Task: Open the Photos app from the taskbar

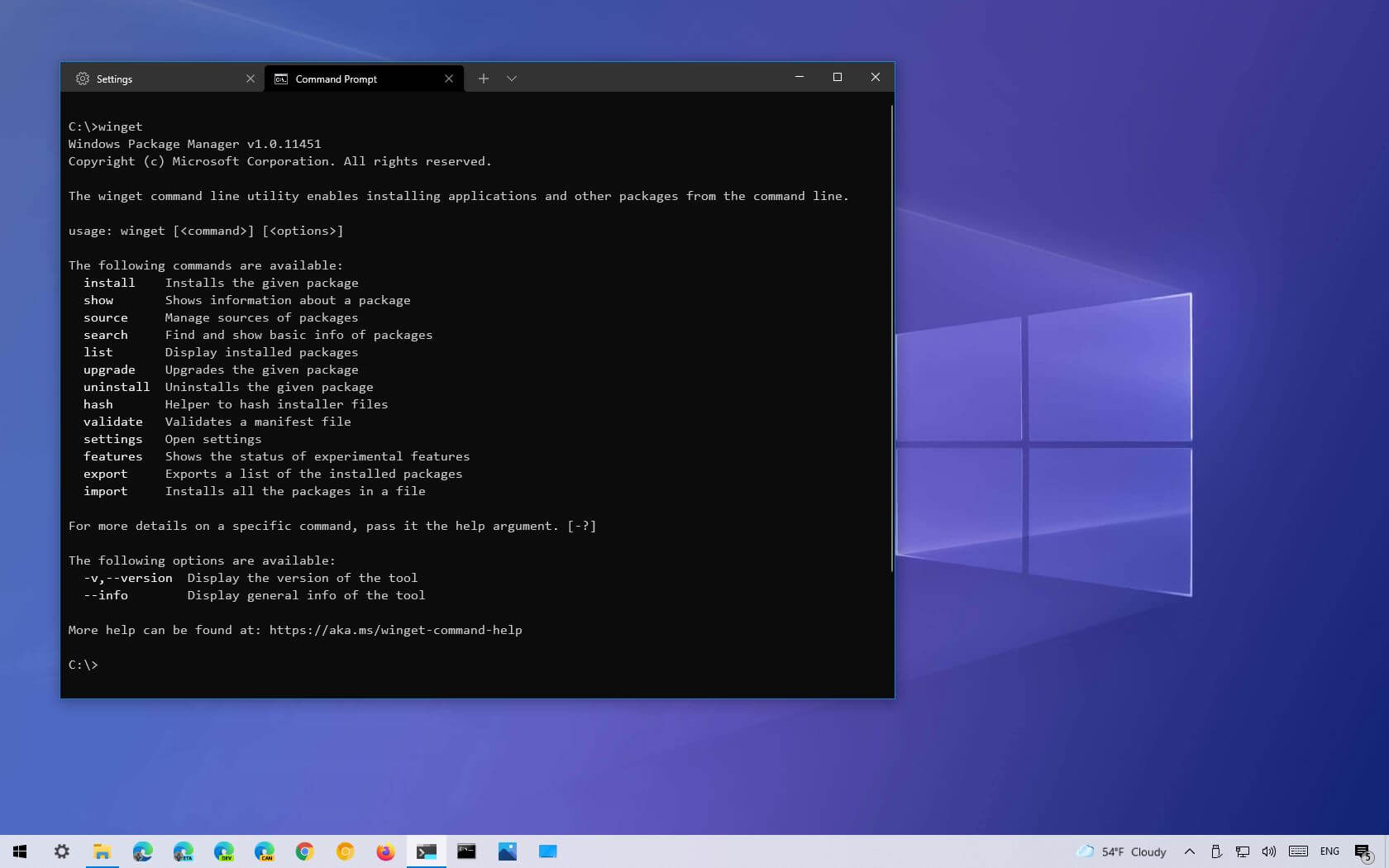Action: (507, 851)
